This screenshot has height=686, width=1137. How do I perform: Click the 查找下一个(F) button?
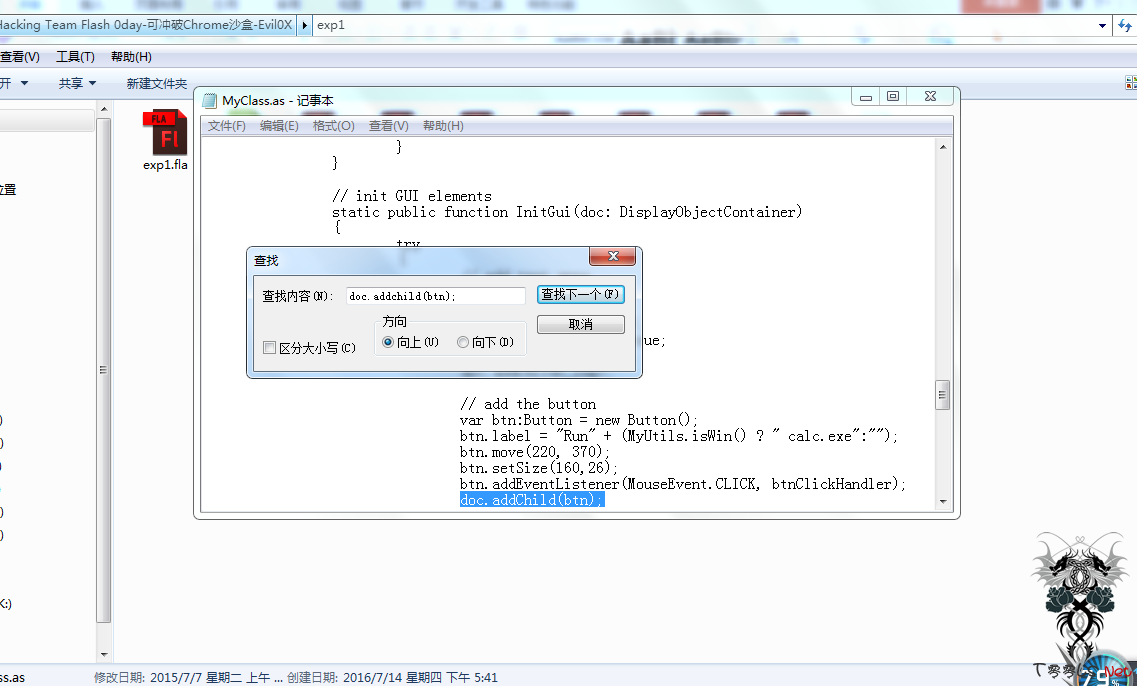click(x=580, y=294)
